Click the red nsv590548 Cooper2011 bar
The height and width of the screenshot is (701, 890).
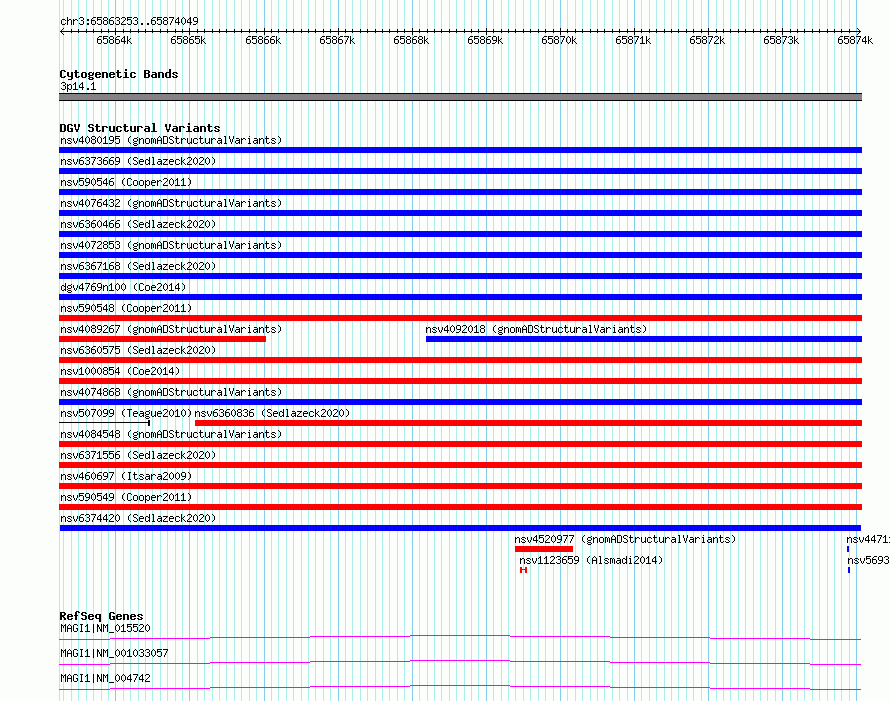pyautogui.click(x=460, y=318)
